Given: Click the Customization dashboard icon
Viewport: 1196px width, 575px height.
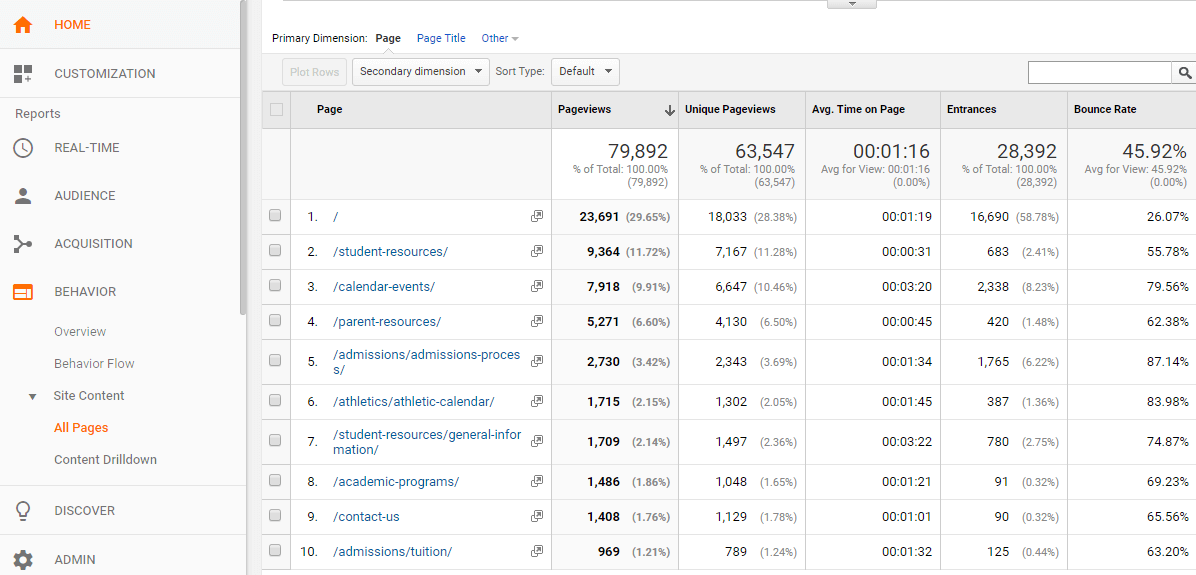Looking at the screenshot, I should click(23, 73).
